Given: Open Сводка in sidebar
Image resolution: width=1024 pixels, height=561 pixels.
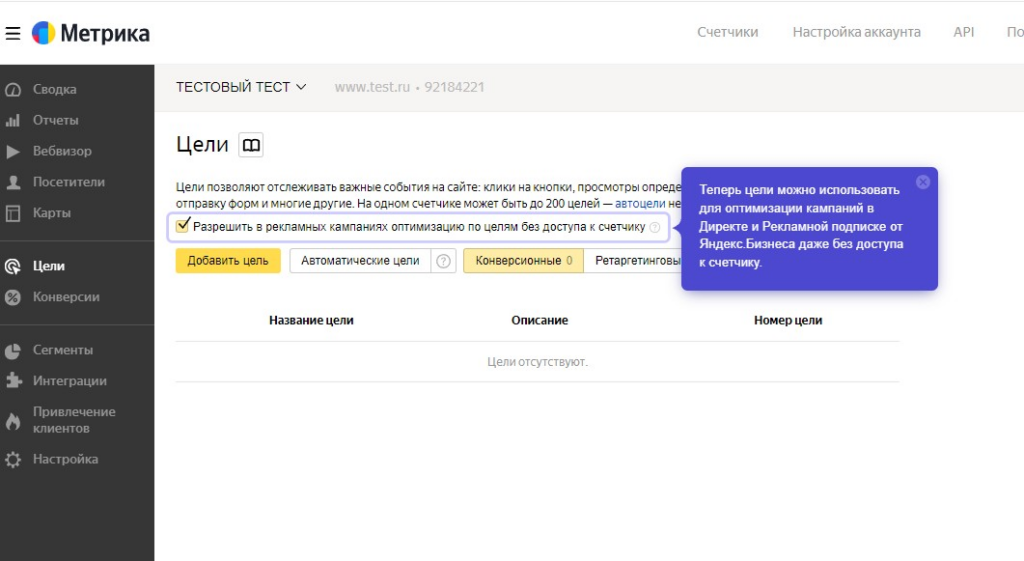Looking at the screenshot, I should click(55, 89).
